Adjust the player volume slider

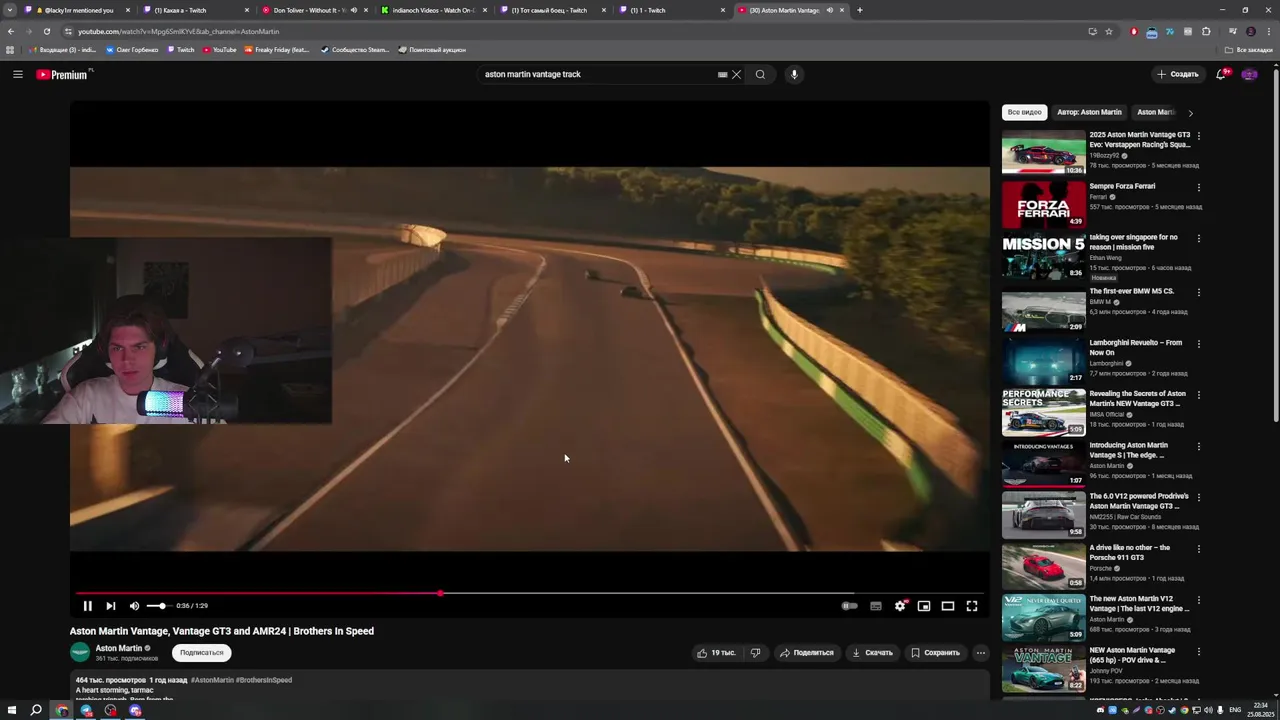(x=158, y=606)
